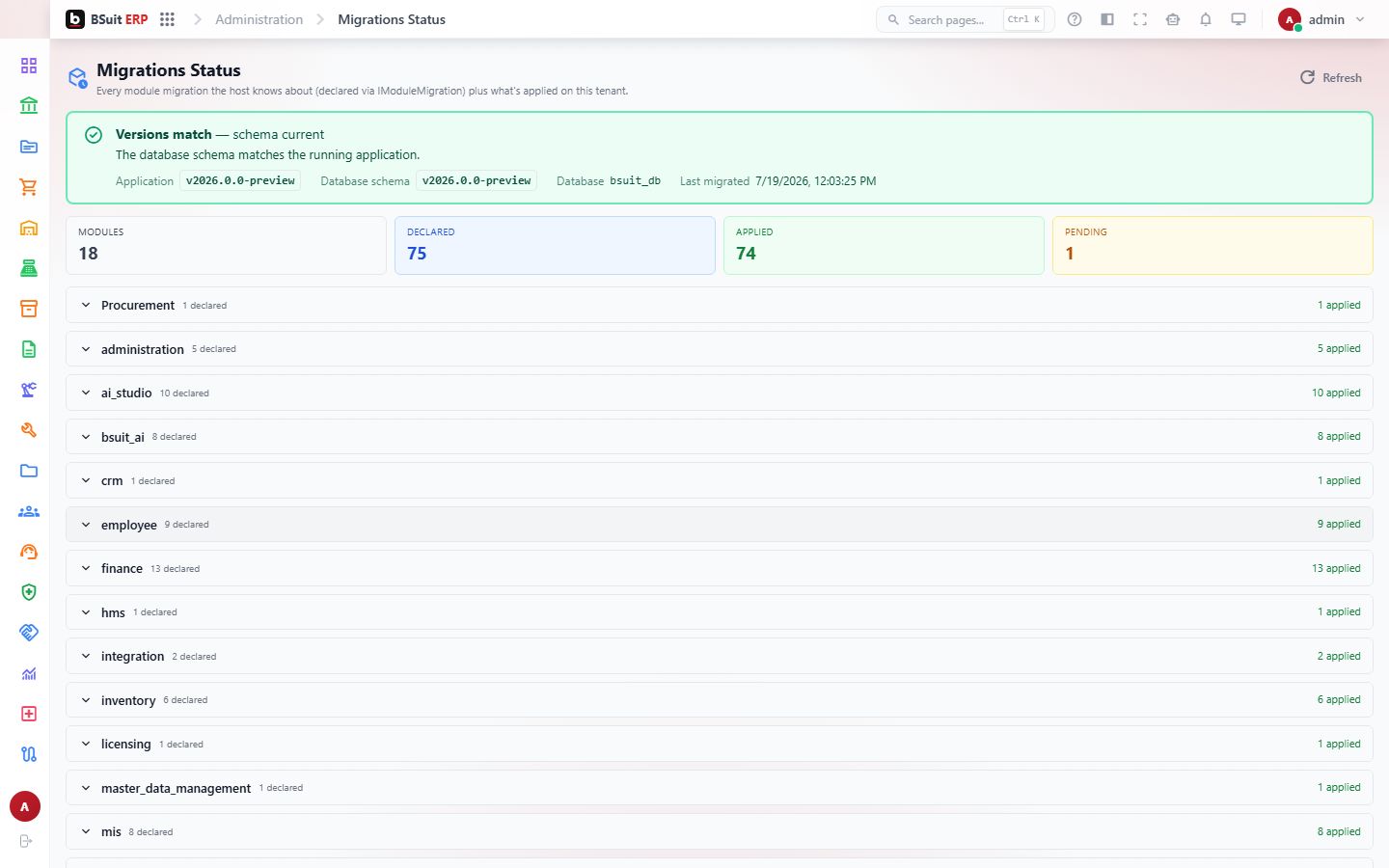Click the '13 applied' status text
The image size is (1389, 868).
(1336, 568)
